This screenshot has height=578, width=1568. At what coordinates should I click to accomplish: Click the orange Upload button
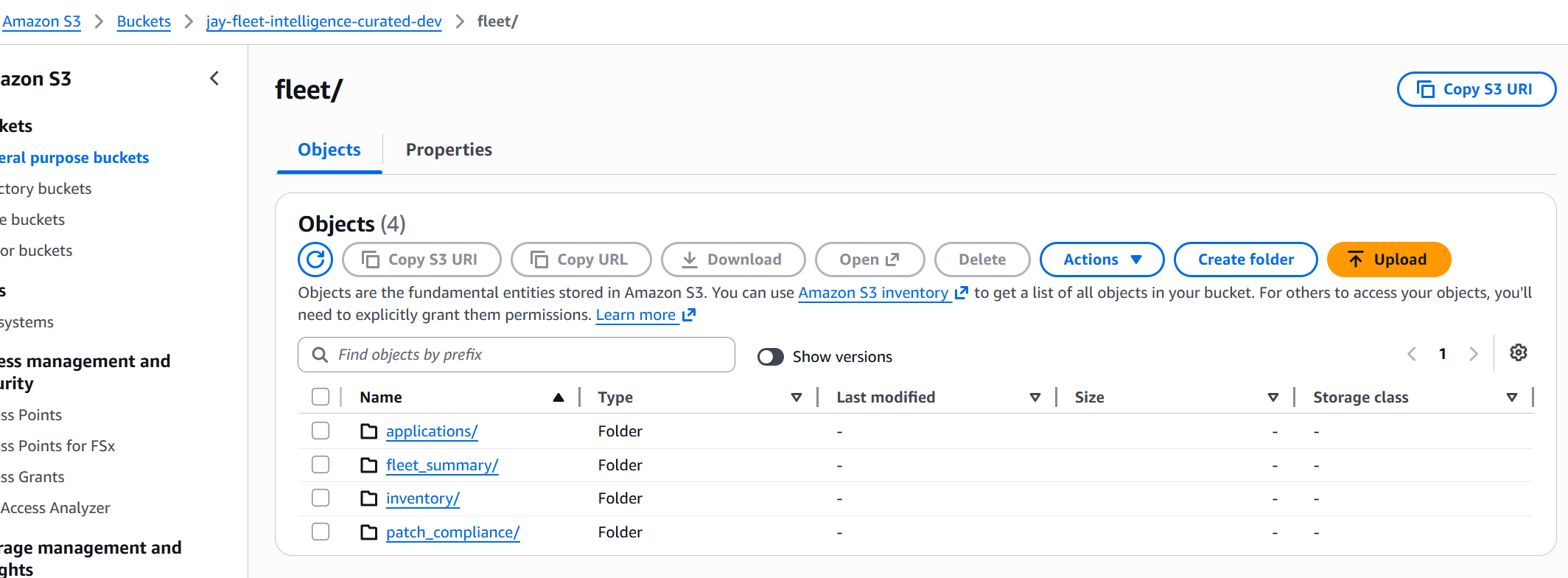(x=1389, y=260)
